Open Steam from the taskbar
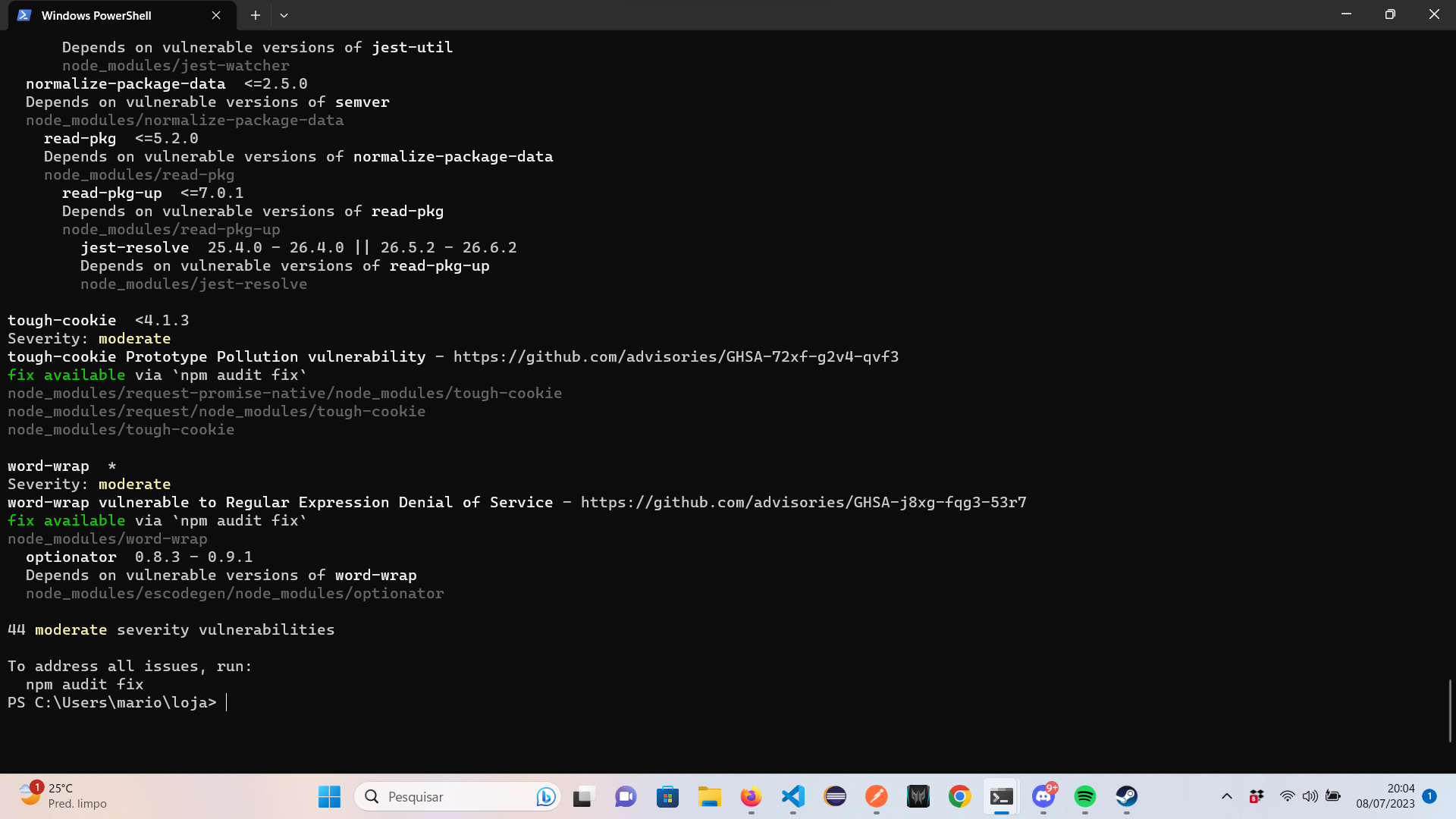The width and height of the screenshot is (1456, 819). coord(1127,796)
